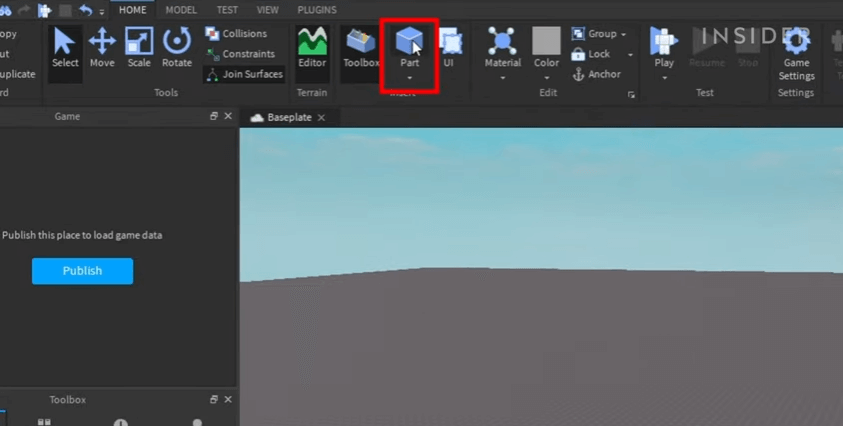The width and height of the screenshot is (843, 426).
Task: Expand the Material dropdown
Action: click(x=503, y=77)
